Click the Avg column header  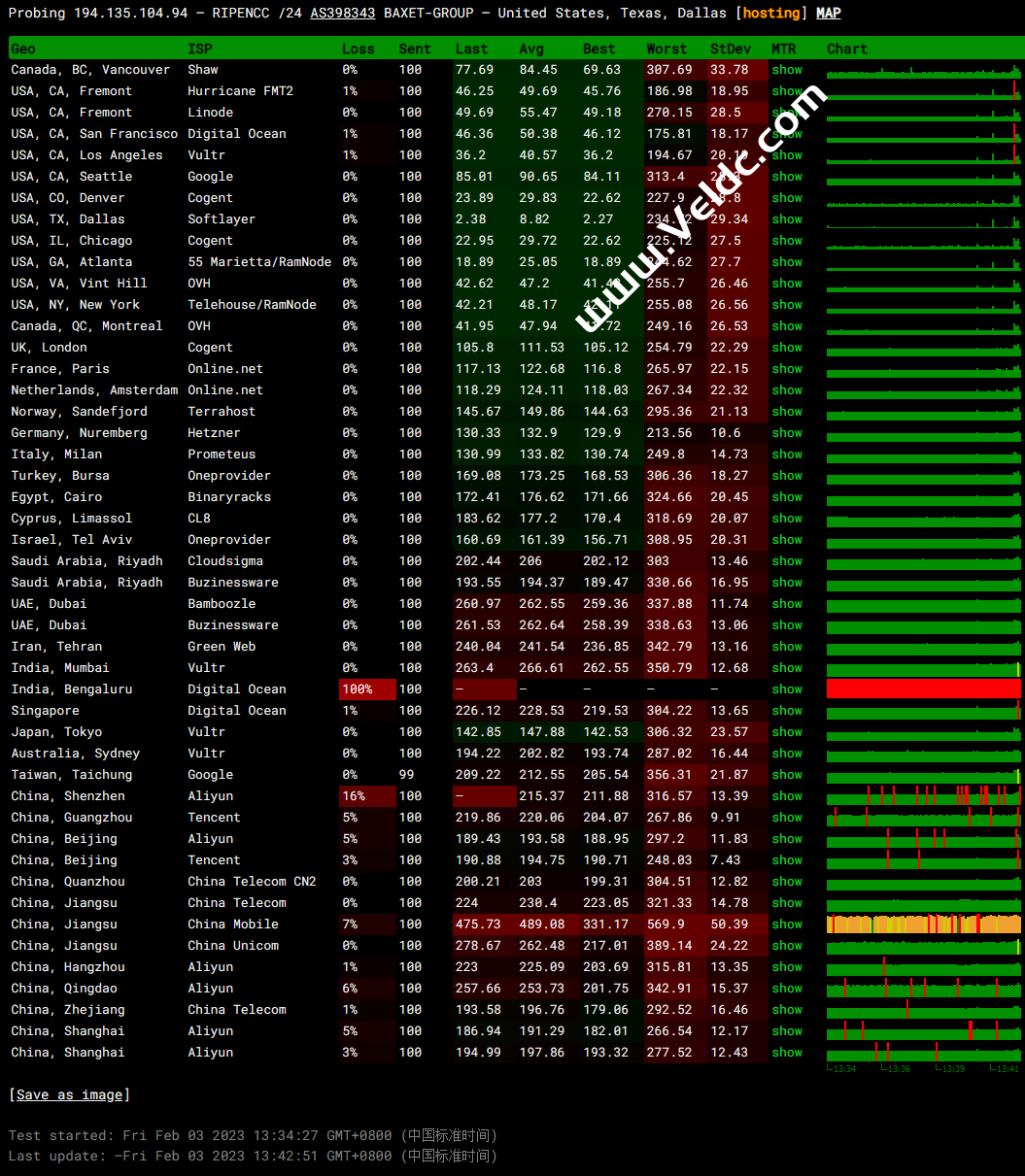[531, 49]
